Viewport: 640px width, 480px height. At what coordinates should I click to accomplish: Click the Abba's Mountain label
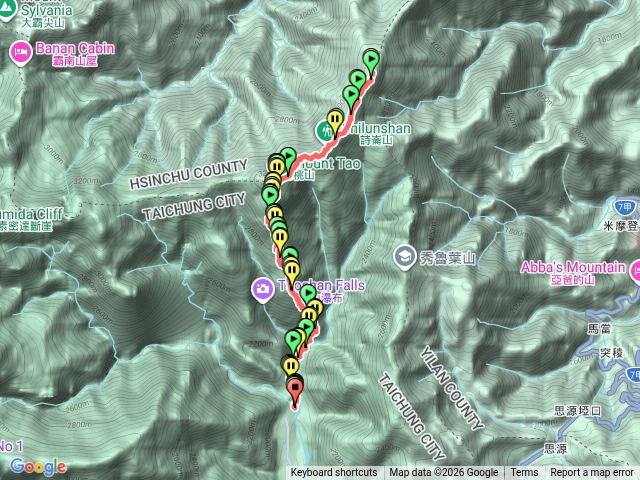tap(572, 268)
